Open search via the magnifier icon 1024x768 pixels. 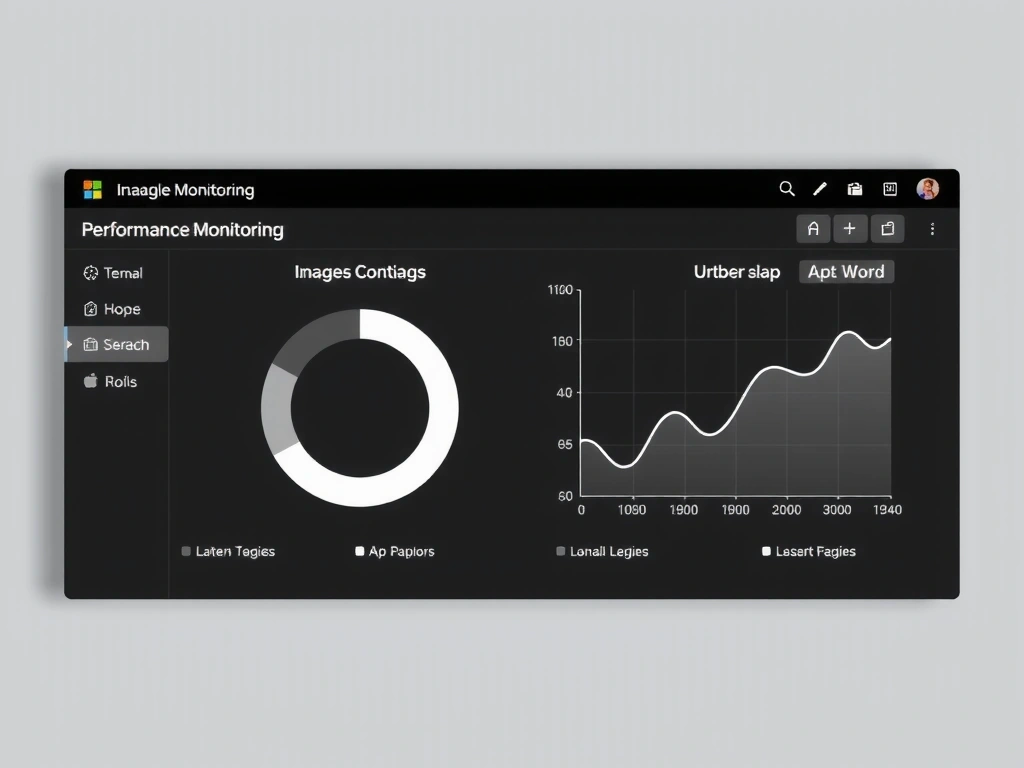(x=787, y=189)
